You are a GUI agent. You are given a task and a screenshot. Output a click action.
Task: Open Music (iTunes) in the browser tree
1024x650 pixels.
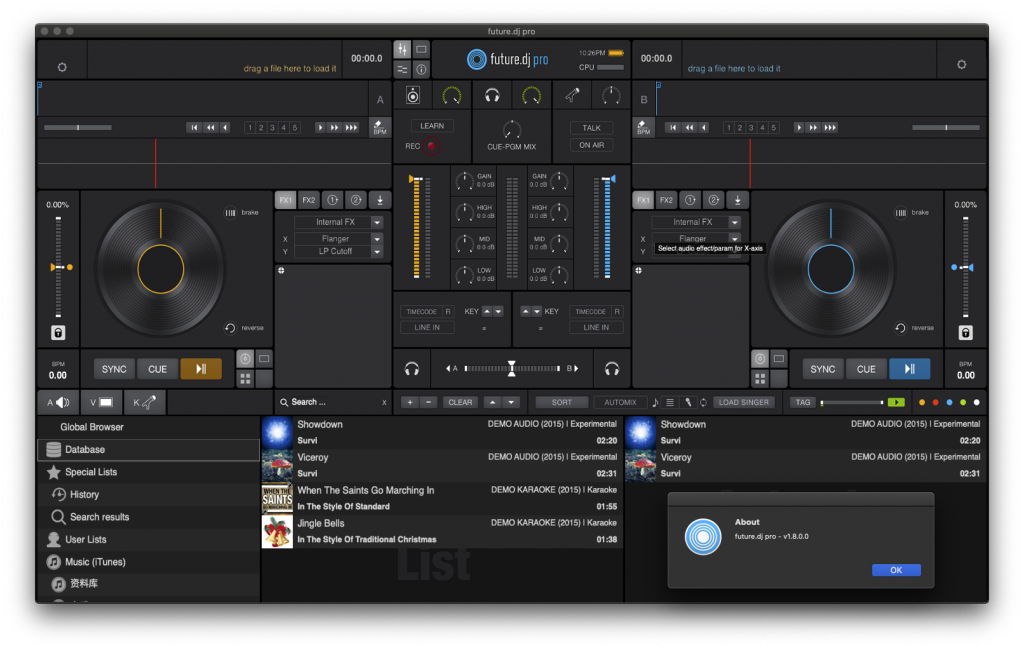pyautogui.click(x=149, y=562)
